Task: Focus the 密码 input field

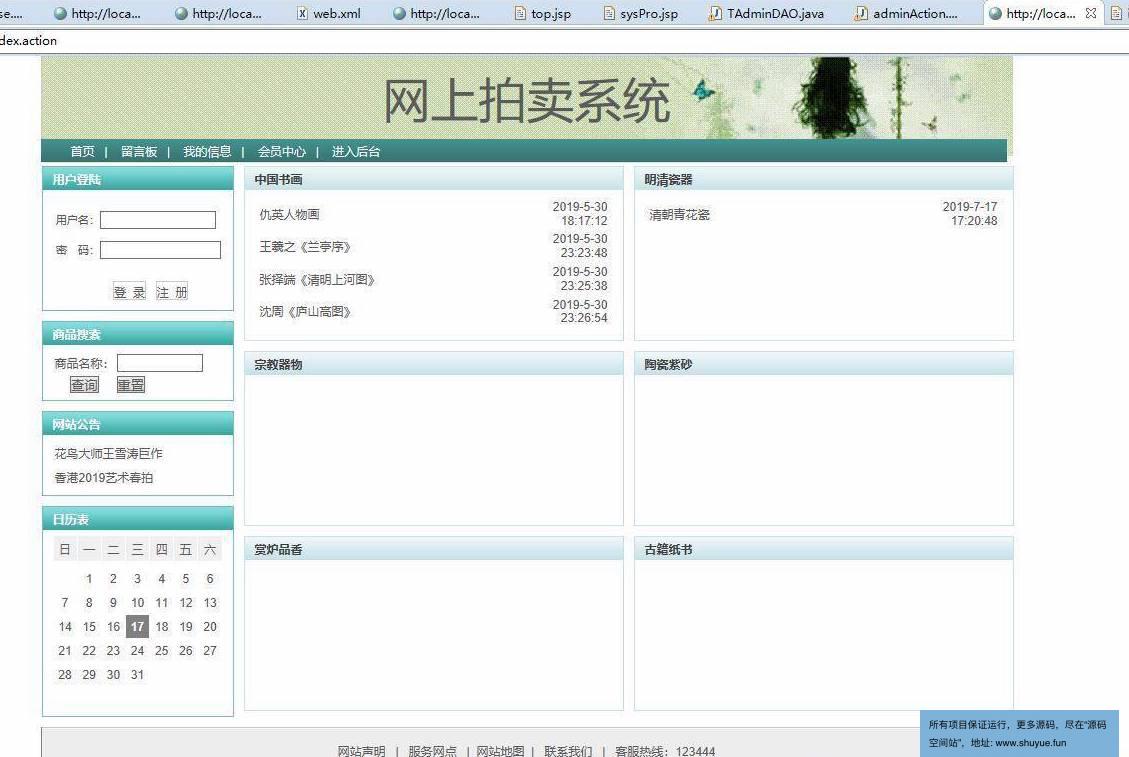Action: coord(160,250)
